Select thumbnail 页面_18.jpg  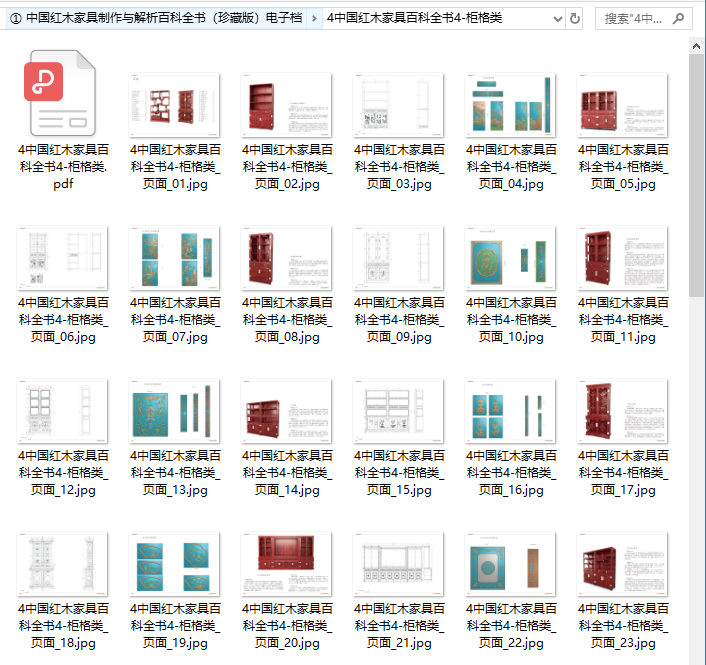(x=62, y=565)
